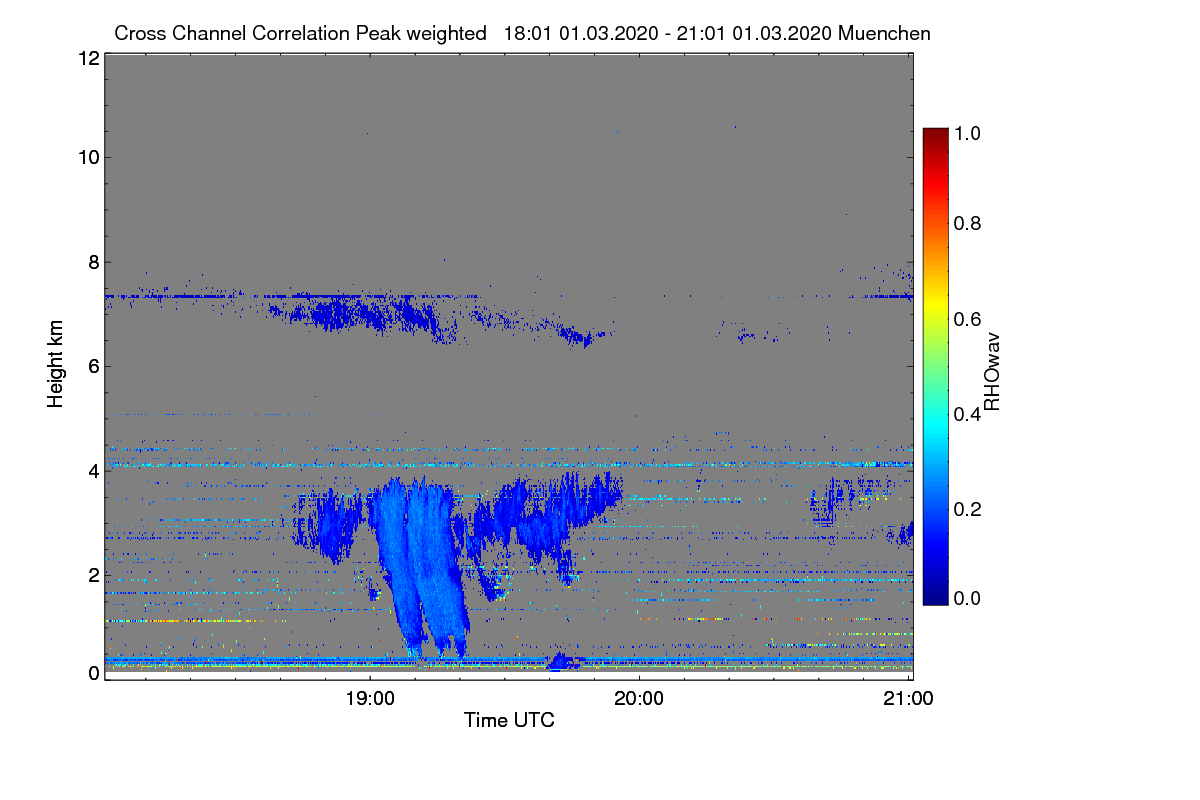This screenshot has width=1200, height=800.
Task: Click the colorbar tick value 0.0
Action: 969,598
